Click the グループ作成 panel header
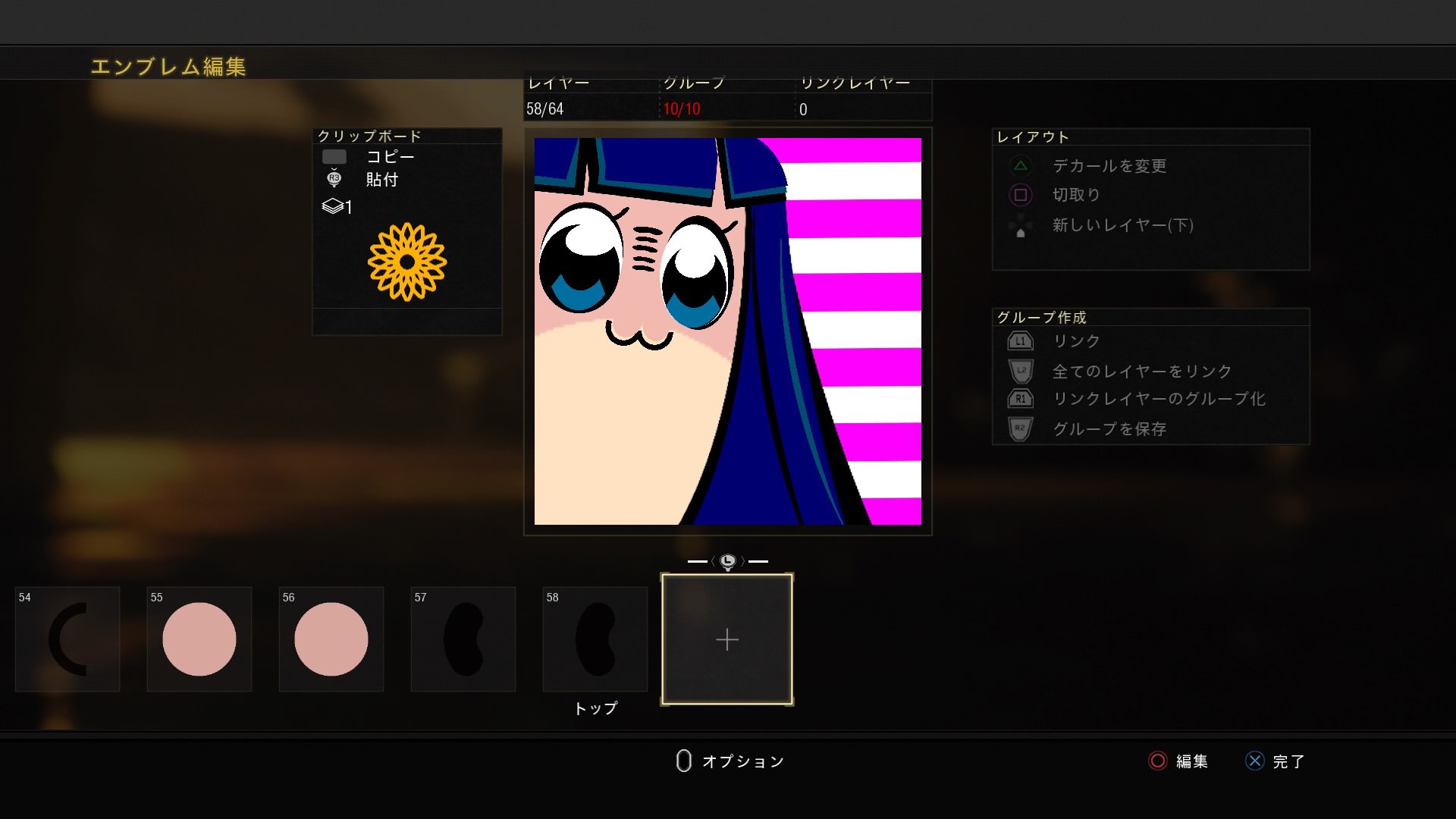Image resolution: width=1456 pixels, height=819 pixels. pos(1042,317)
